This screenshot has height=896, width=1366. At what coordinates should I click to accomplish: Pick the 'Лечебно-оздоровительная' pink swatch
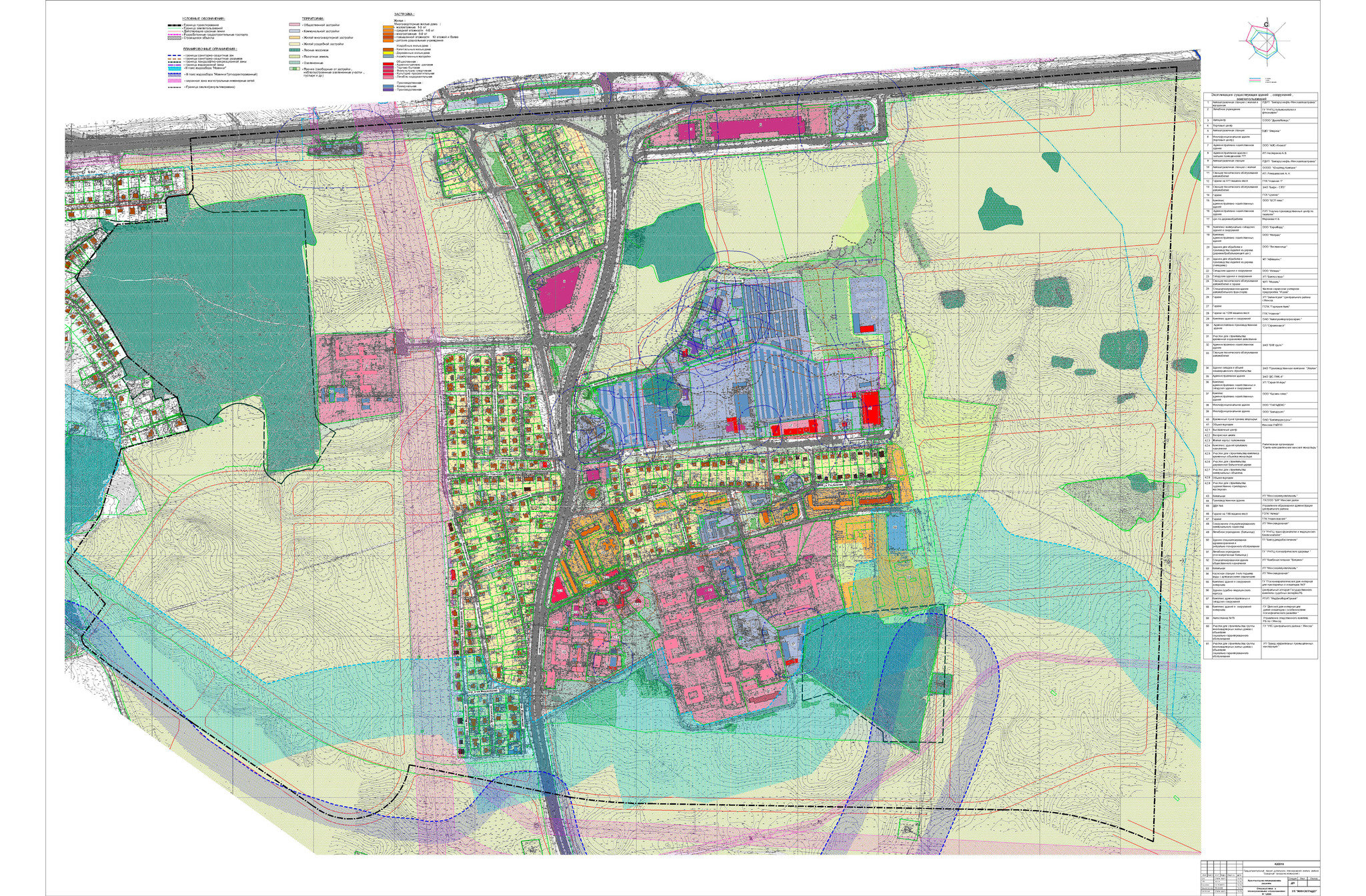(388, 77)
